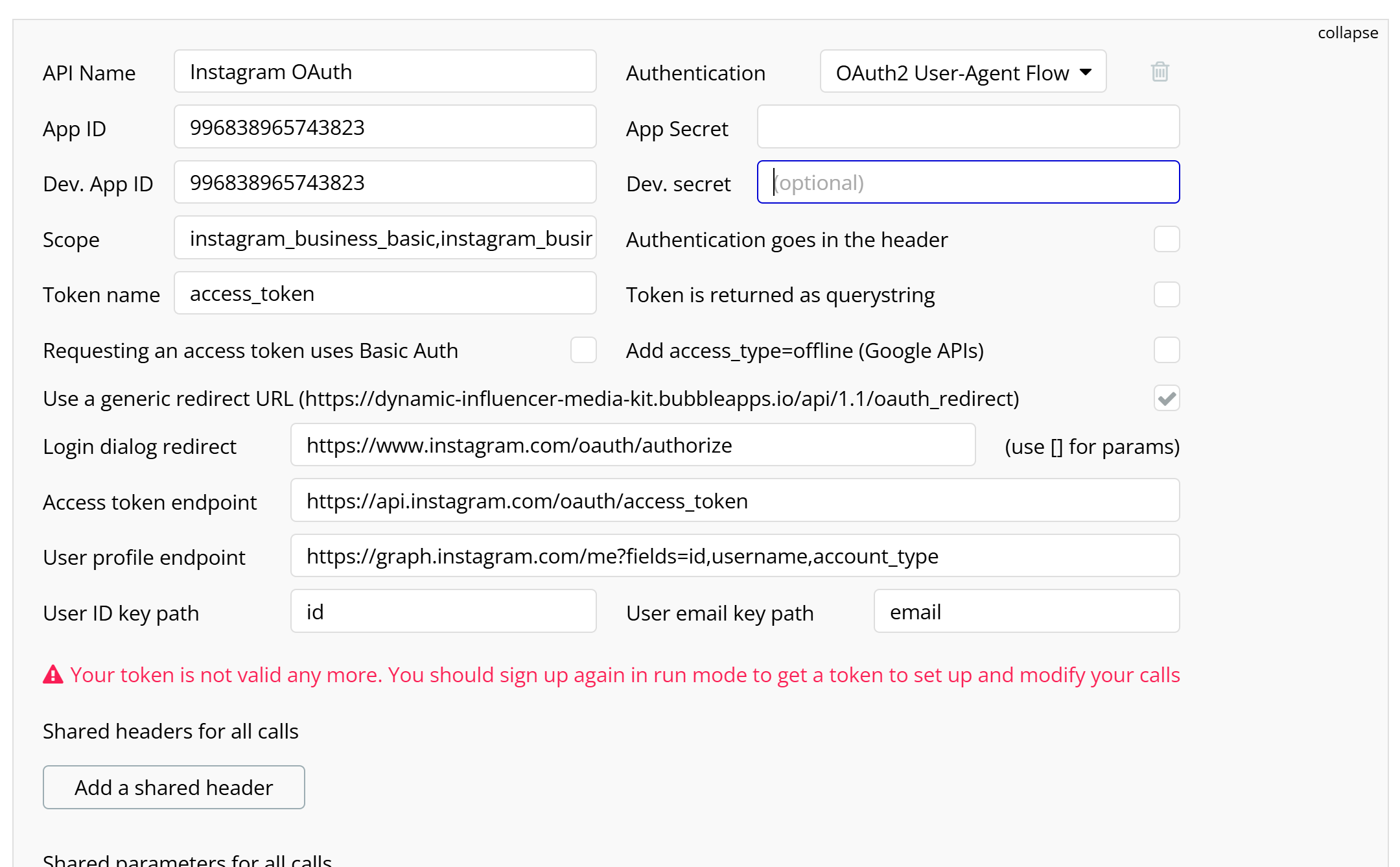Select the Scope text field
Image resolution: width=1400 pixels, height=867 pixels.
(x=385, y=238)
